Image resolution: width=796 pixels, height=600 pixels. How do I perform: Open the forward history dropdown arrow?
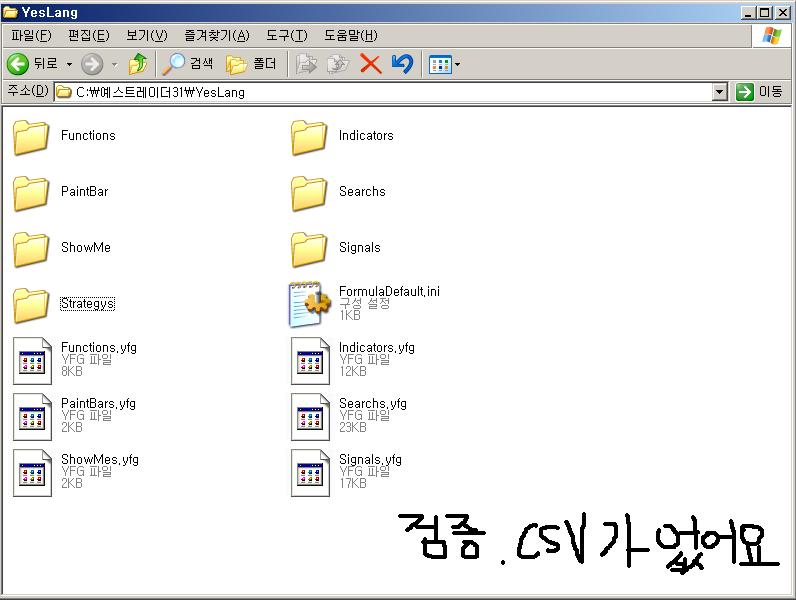point(114,64)
